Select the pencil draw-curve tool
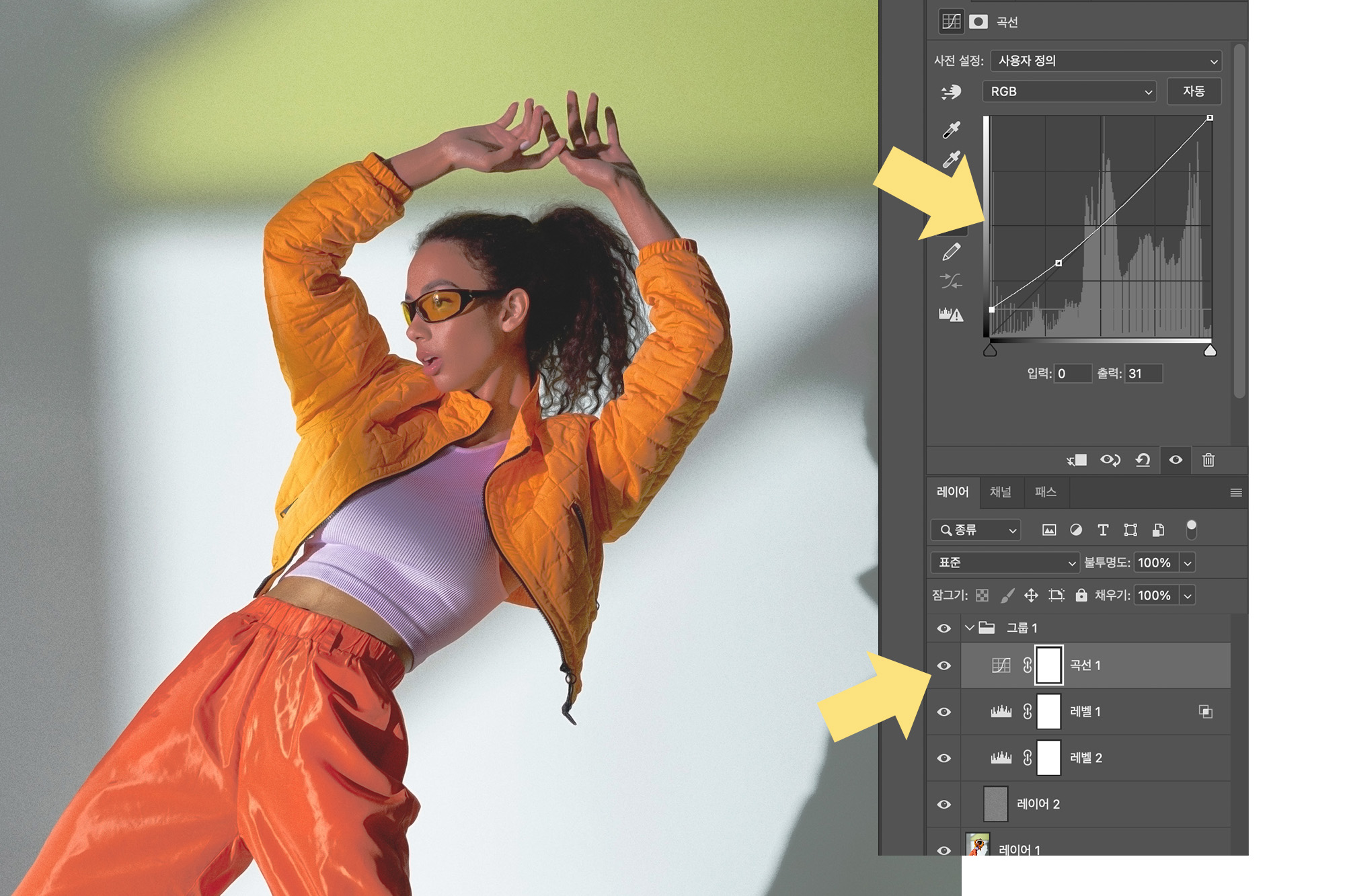Viewport: 1345px width, 896px height. [x=951, y=252]
